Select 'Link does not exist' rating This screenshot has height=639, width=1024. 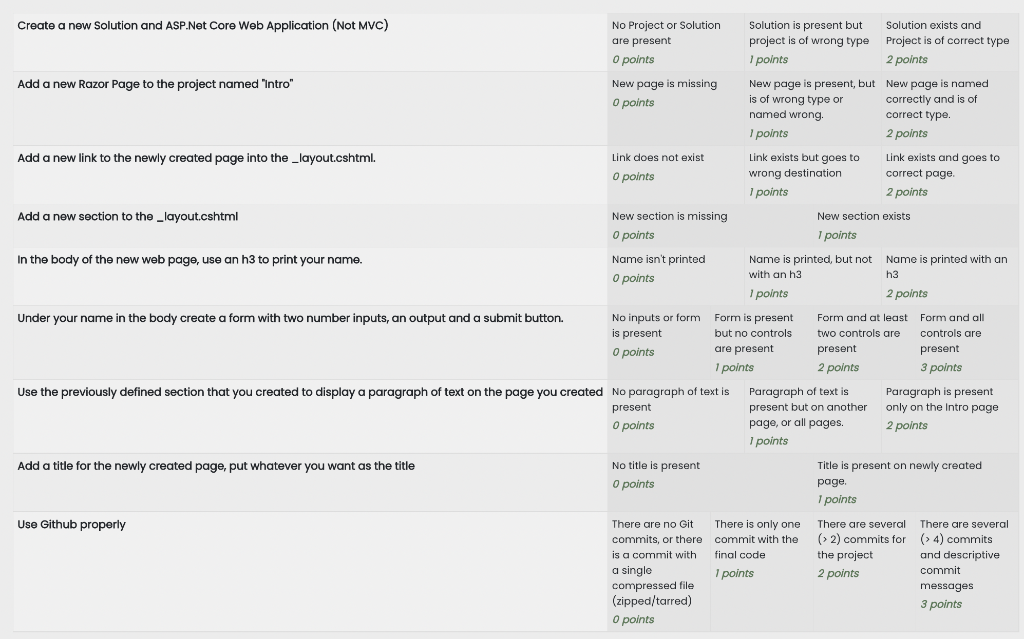pos(675,175)
